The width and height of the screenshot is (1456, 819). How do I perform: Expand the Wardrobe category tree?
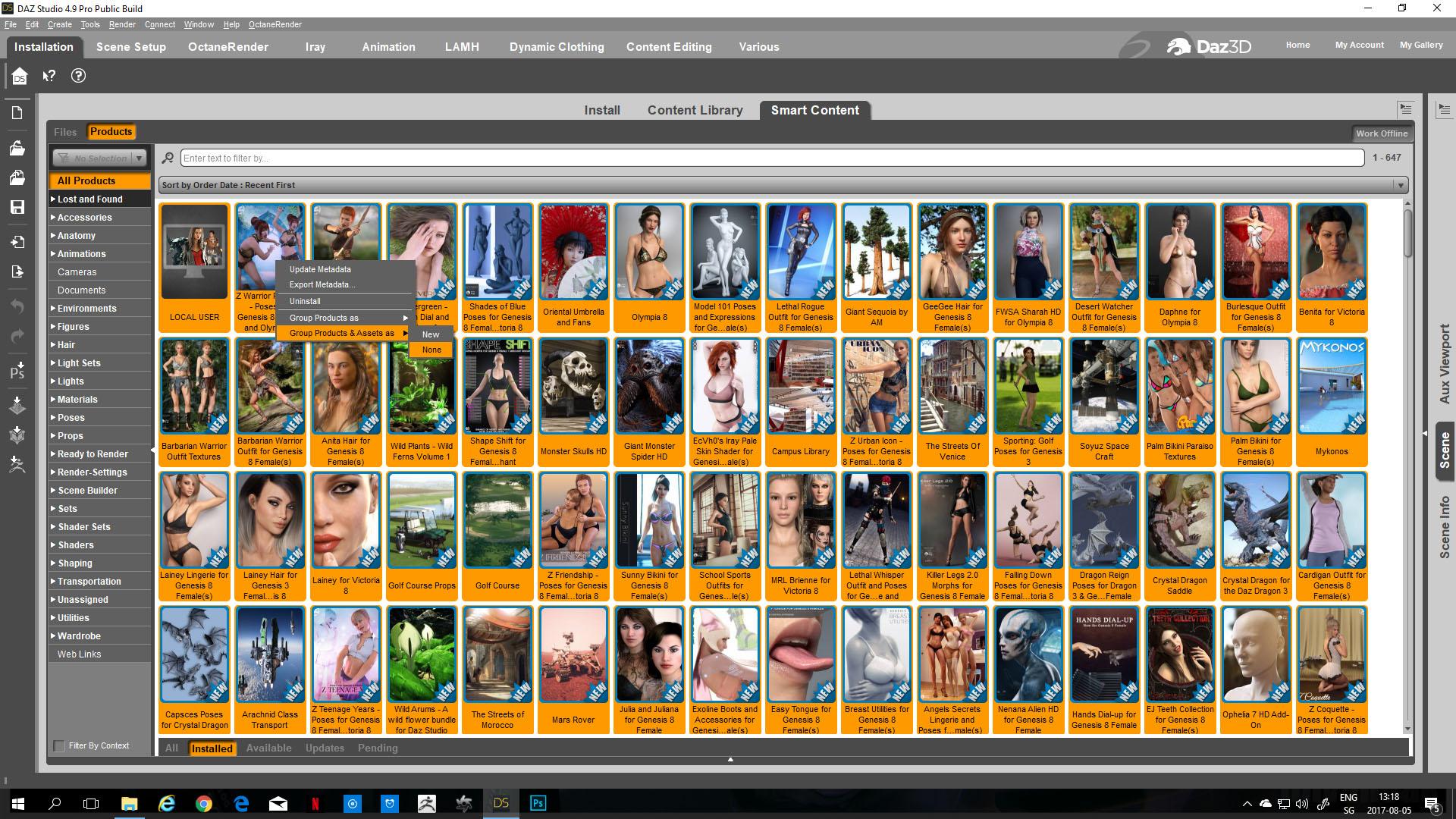[x=53, y=636]
